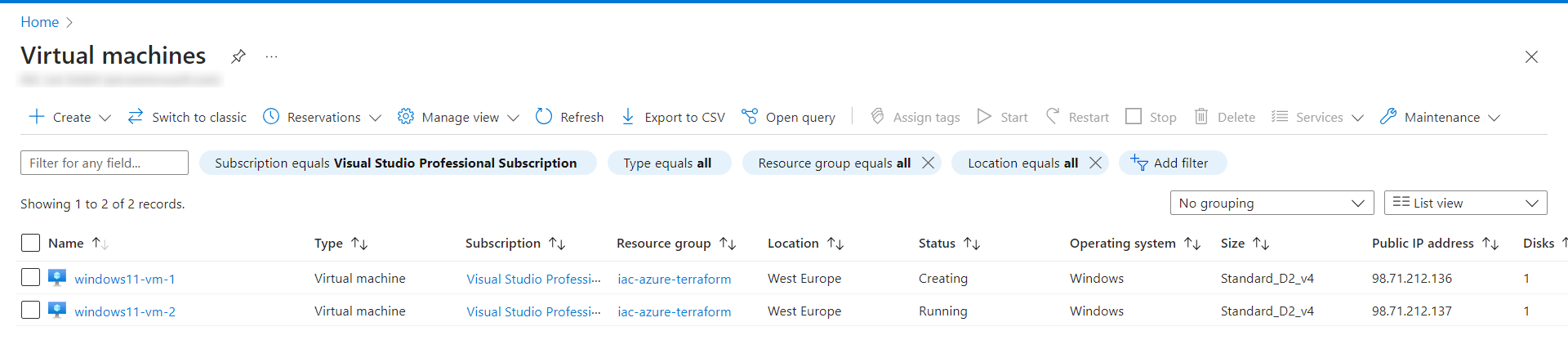
Task: Expand the Services dropdown arrow
Action: point(1357,118)
